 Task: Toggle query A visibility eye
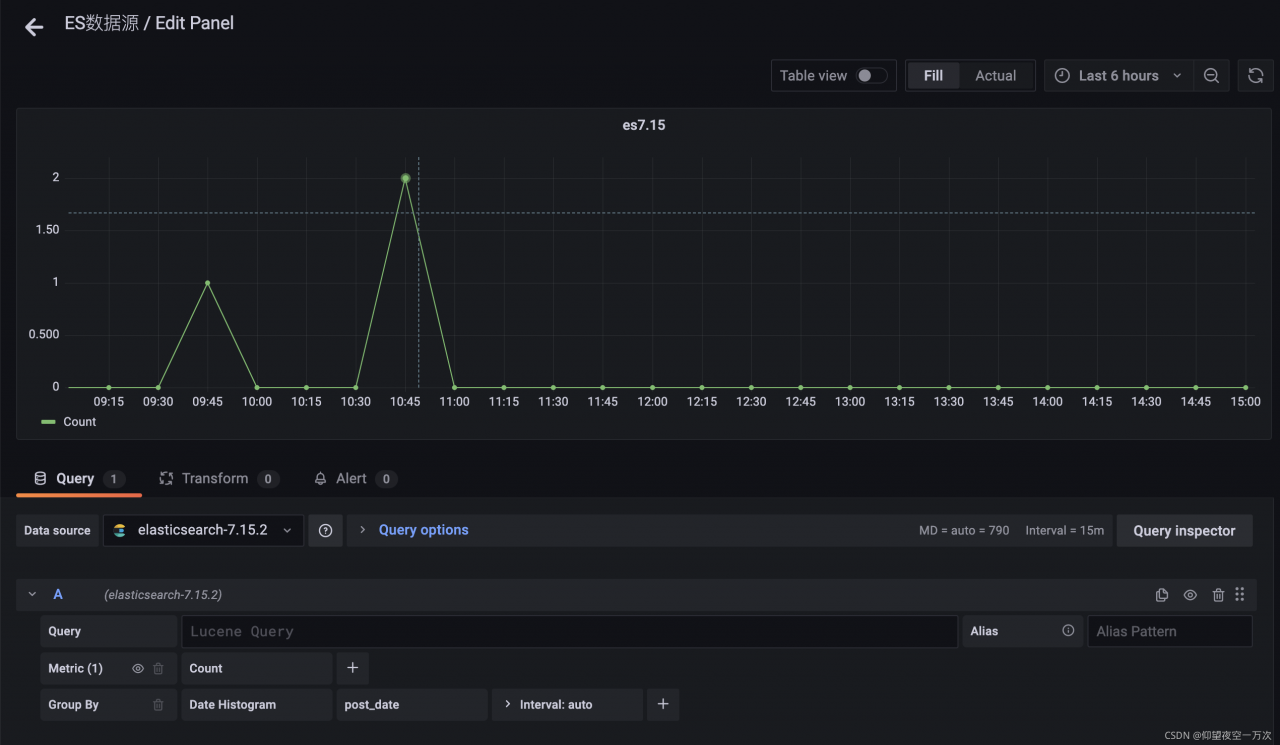pos(1190,595)
